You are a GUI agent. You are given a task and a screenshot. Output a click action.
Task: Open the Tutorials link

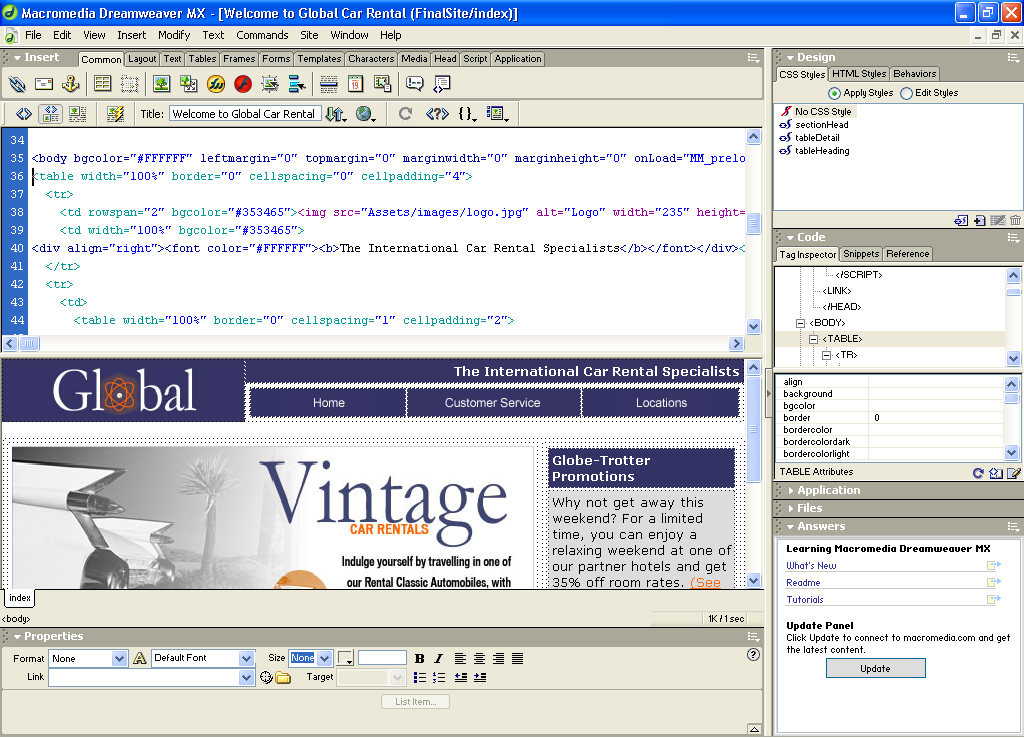805,600
